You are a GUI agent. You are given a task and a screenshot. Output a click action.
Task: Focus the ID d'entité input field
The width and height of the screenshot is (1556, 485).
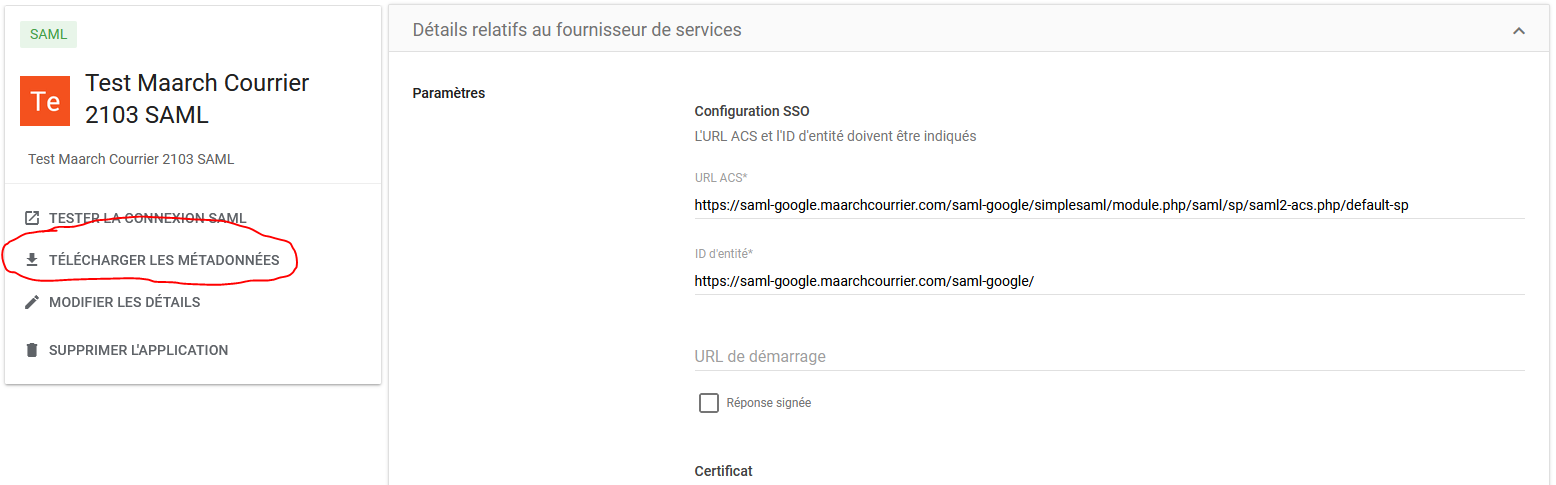[1109, 281]
